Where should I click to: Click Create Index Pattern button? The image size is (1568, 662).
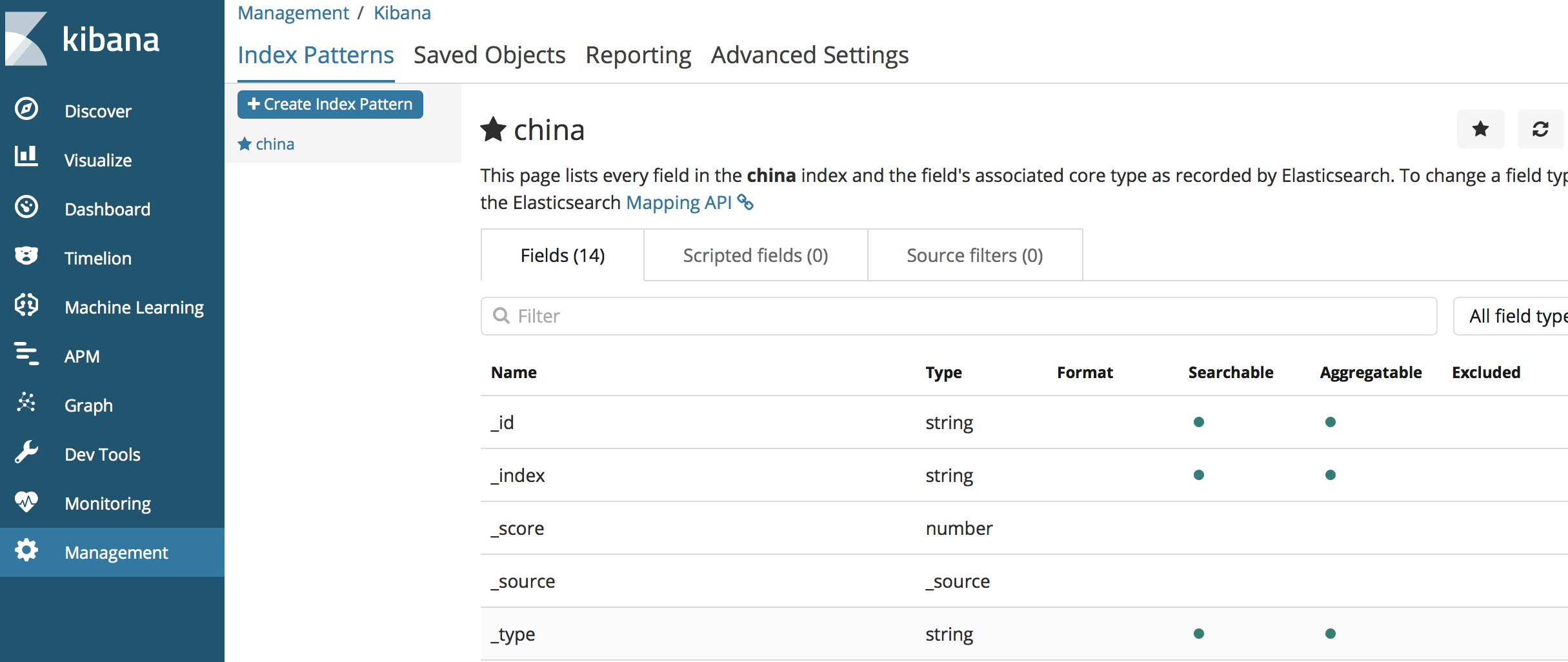330,105
